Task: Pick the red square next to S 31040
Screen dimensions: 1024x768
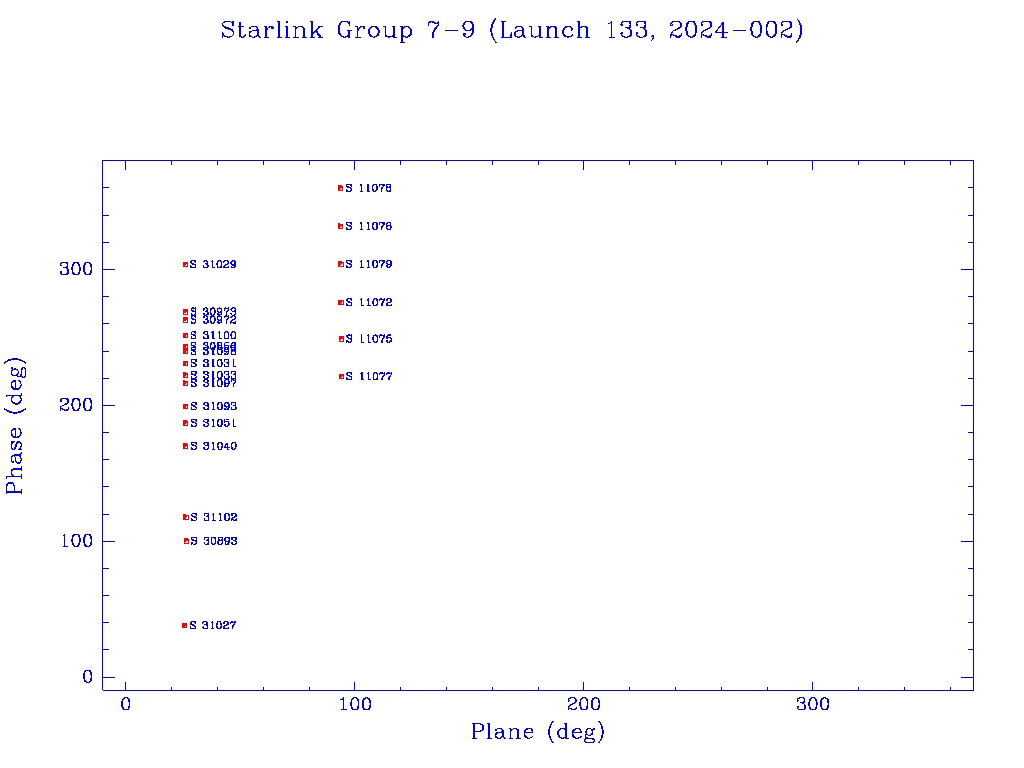Action: [185, 446]
